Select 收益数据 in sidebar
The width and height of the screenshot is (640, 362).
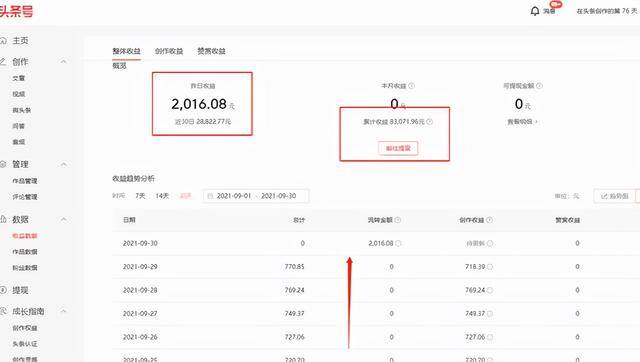25,236
